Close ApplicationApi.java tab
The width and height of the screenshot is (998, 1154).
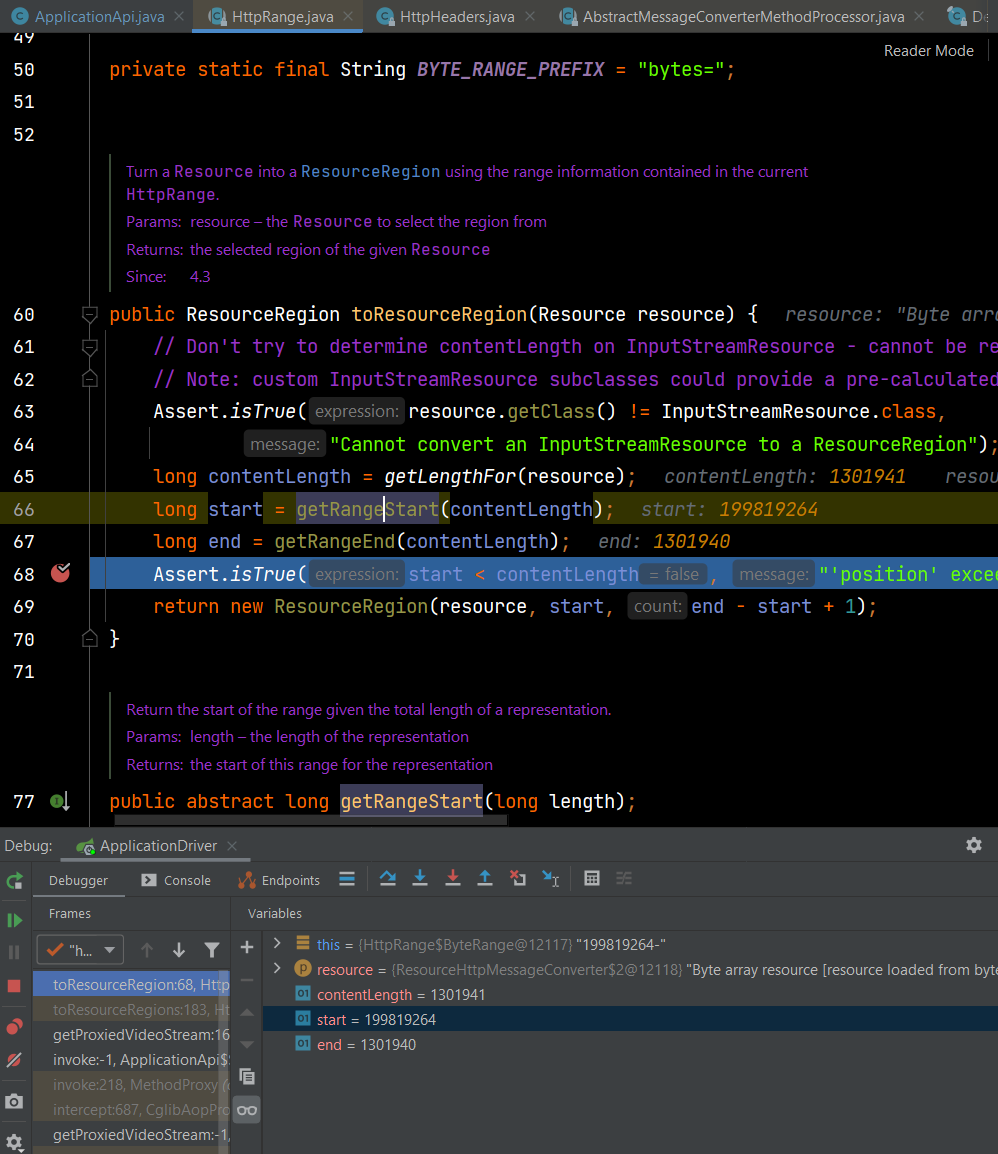pyautogui.click(x=179, y=16)
